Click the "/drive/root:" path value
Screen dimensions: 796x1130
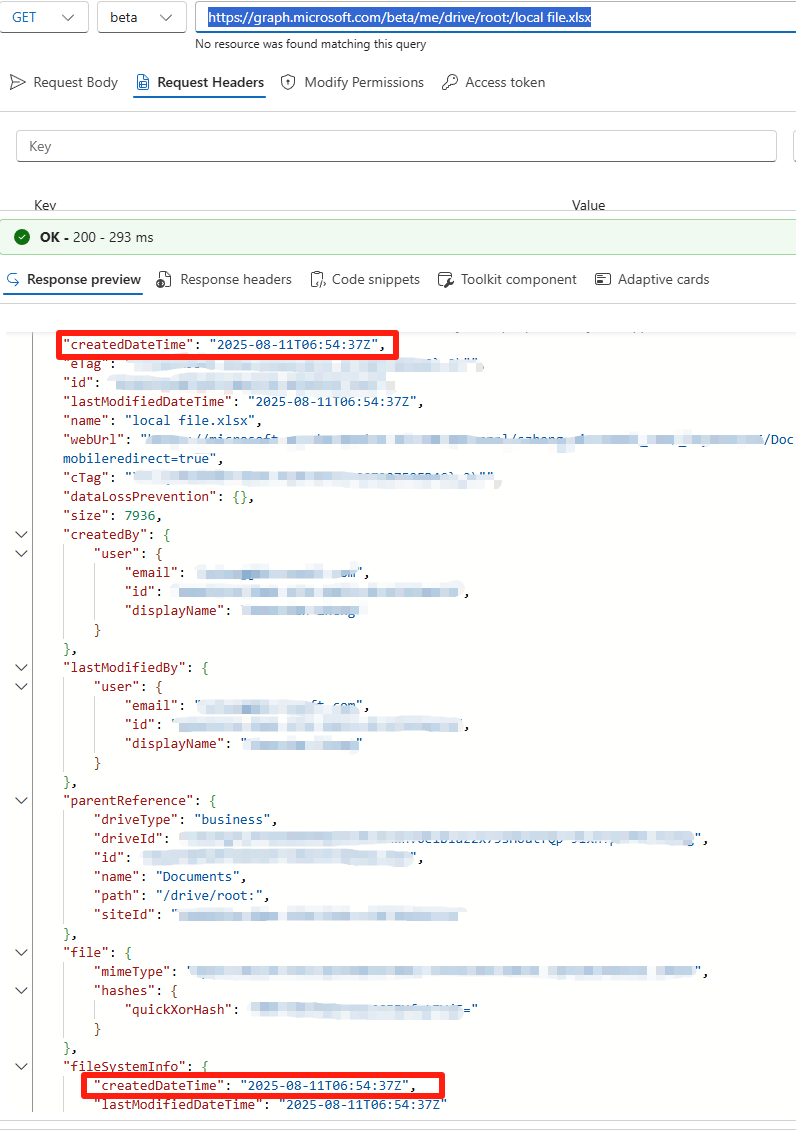[x=210, y=896]
